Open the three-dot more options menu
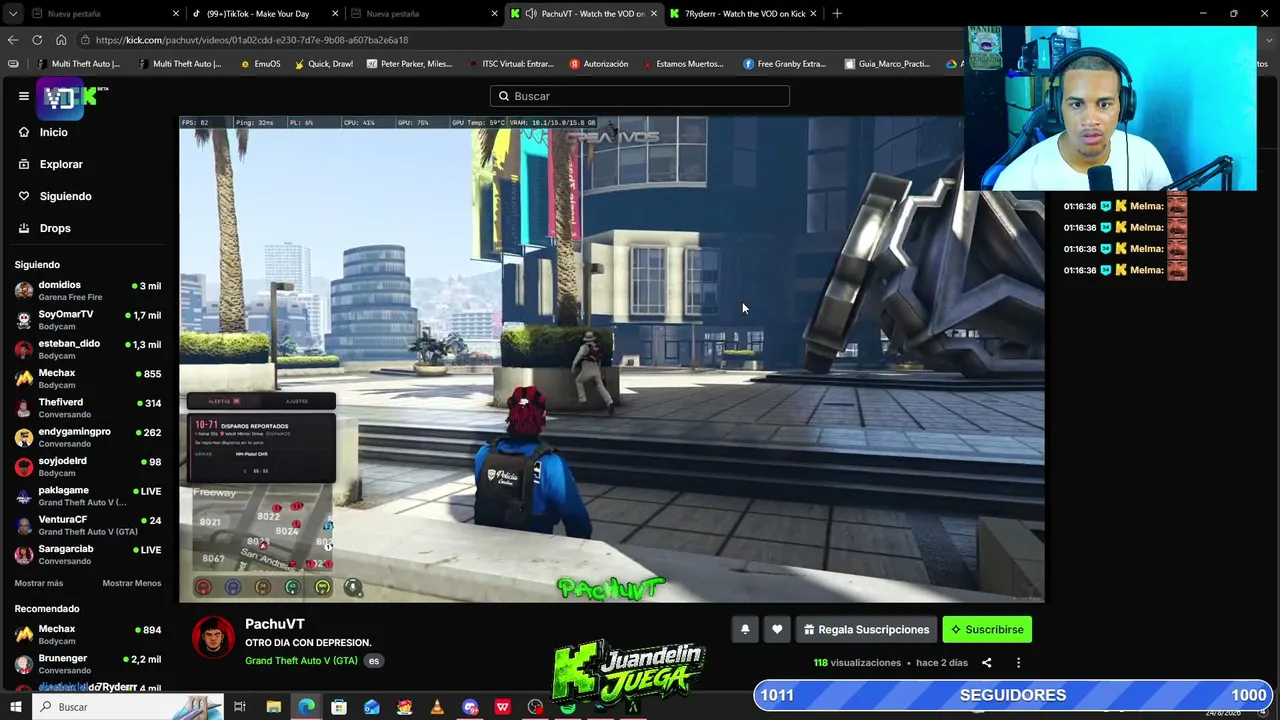This screenshot has width=1280, height=720. (1018, 662)
